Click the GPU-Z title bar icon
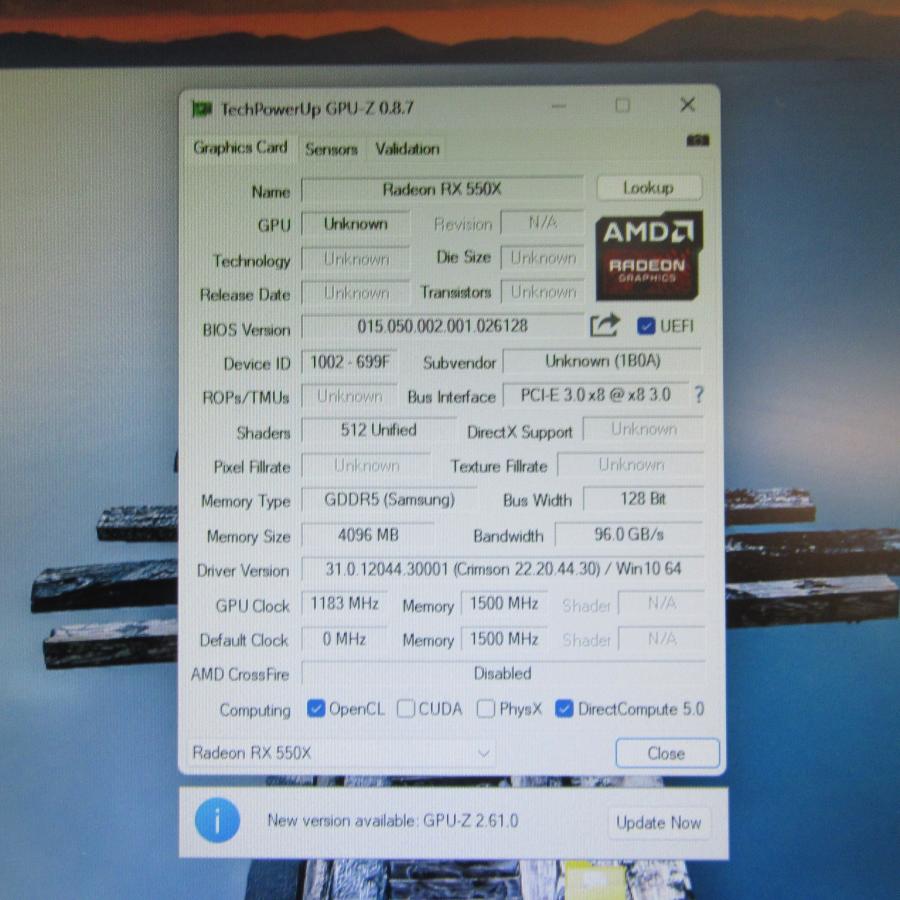The height and width of the screenshot is (900, 900). [203, 108]
